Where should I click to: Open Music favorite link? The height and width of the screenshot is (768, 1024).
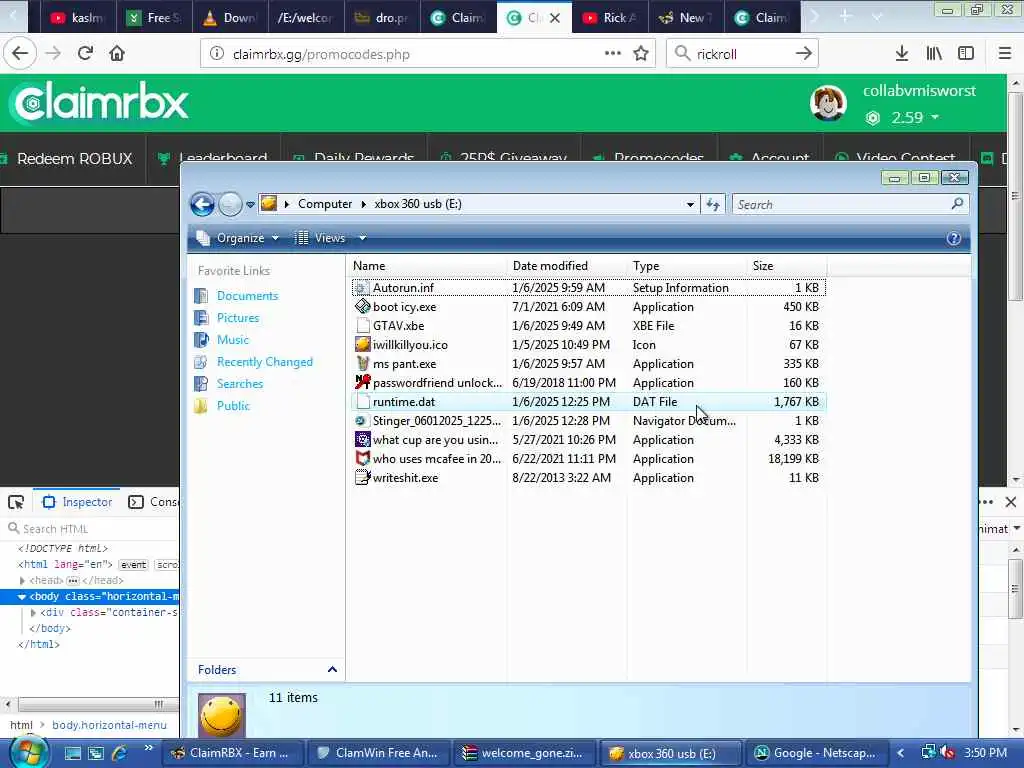232,340
